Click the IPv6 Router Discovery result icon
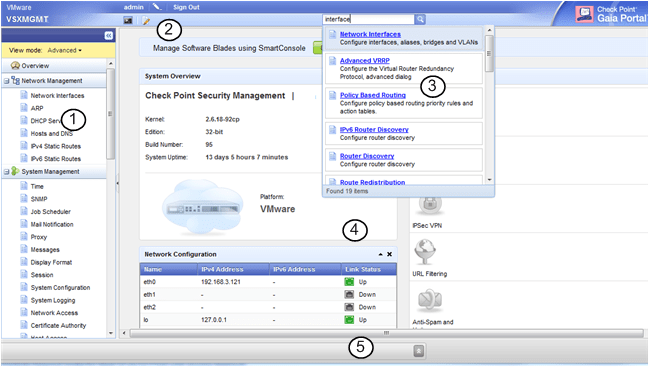This screenshot has height=367, width=649. (332, 130)
